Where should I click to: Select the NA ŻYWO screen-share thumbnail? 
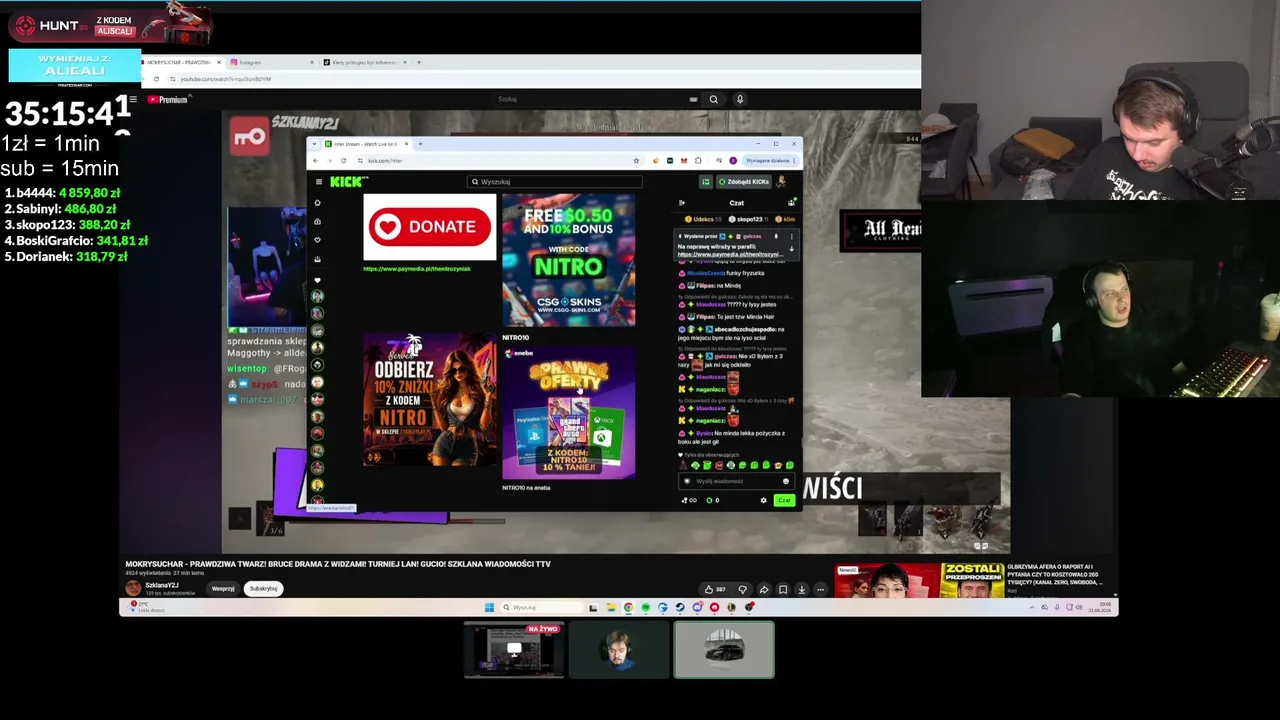tap(514, 650)
